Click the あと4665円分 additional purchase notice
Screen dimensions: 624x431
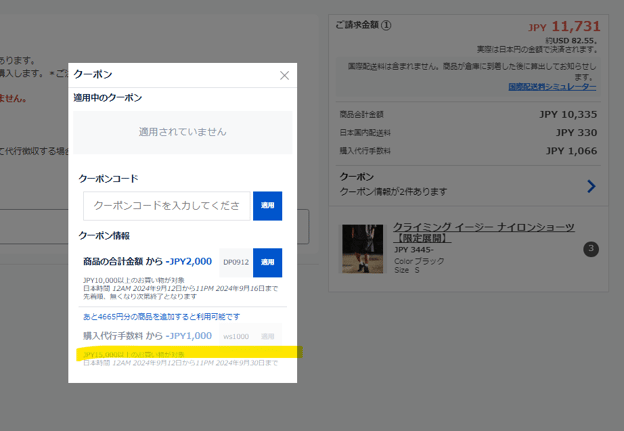tap(161, 316)
